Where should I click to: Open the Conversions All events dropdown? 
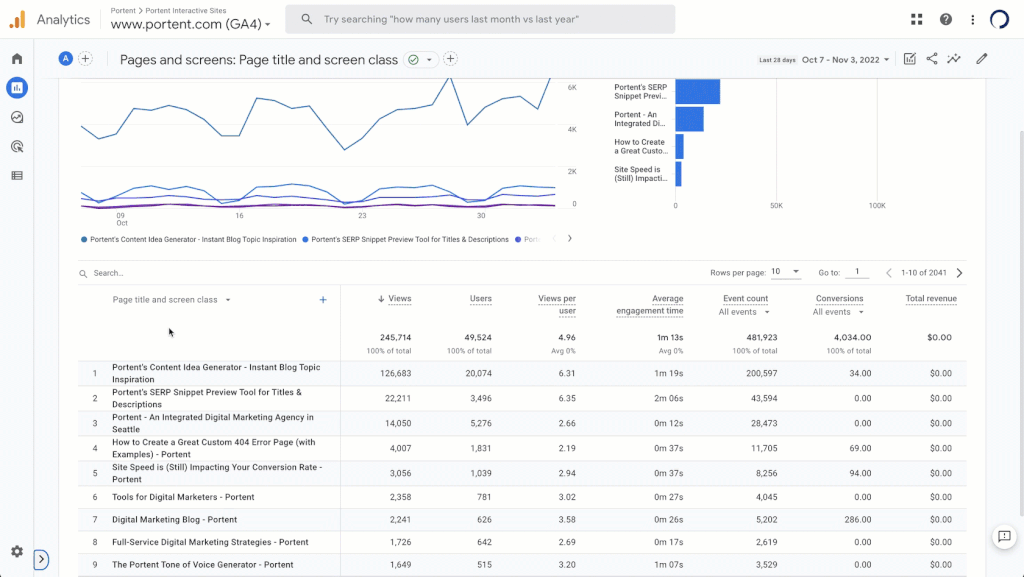pyautogui.click(x=838, y=312)
